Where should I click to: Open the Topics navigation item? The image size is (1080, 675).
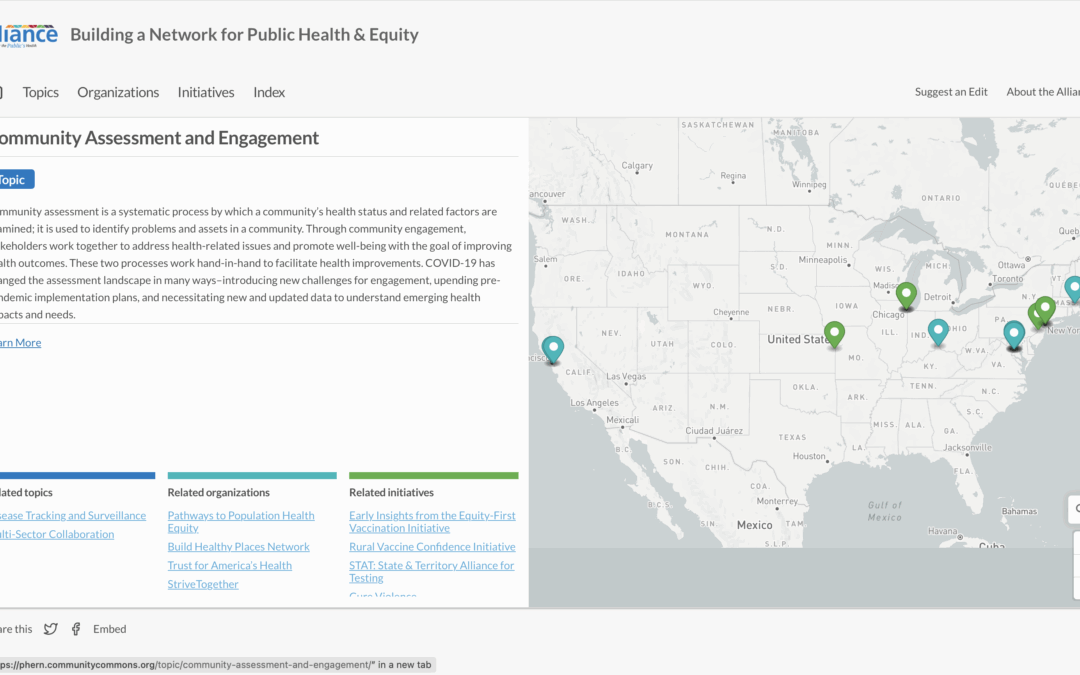[x=40, y=91]
